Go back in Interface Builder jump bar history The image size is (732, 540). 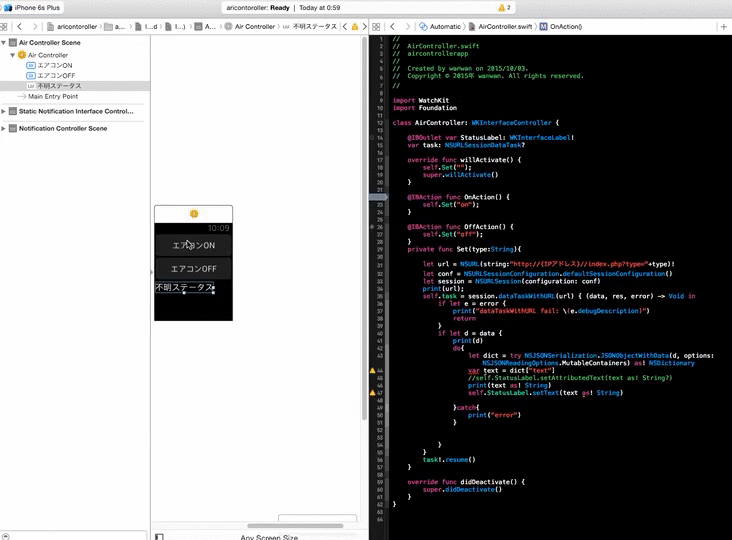(x=20, y=27)
